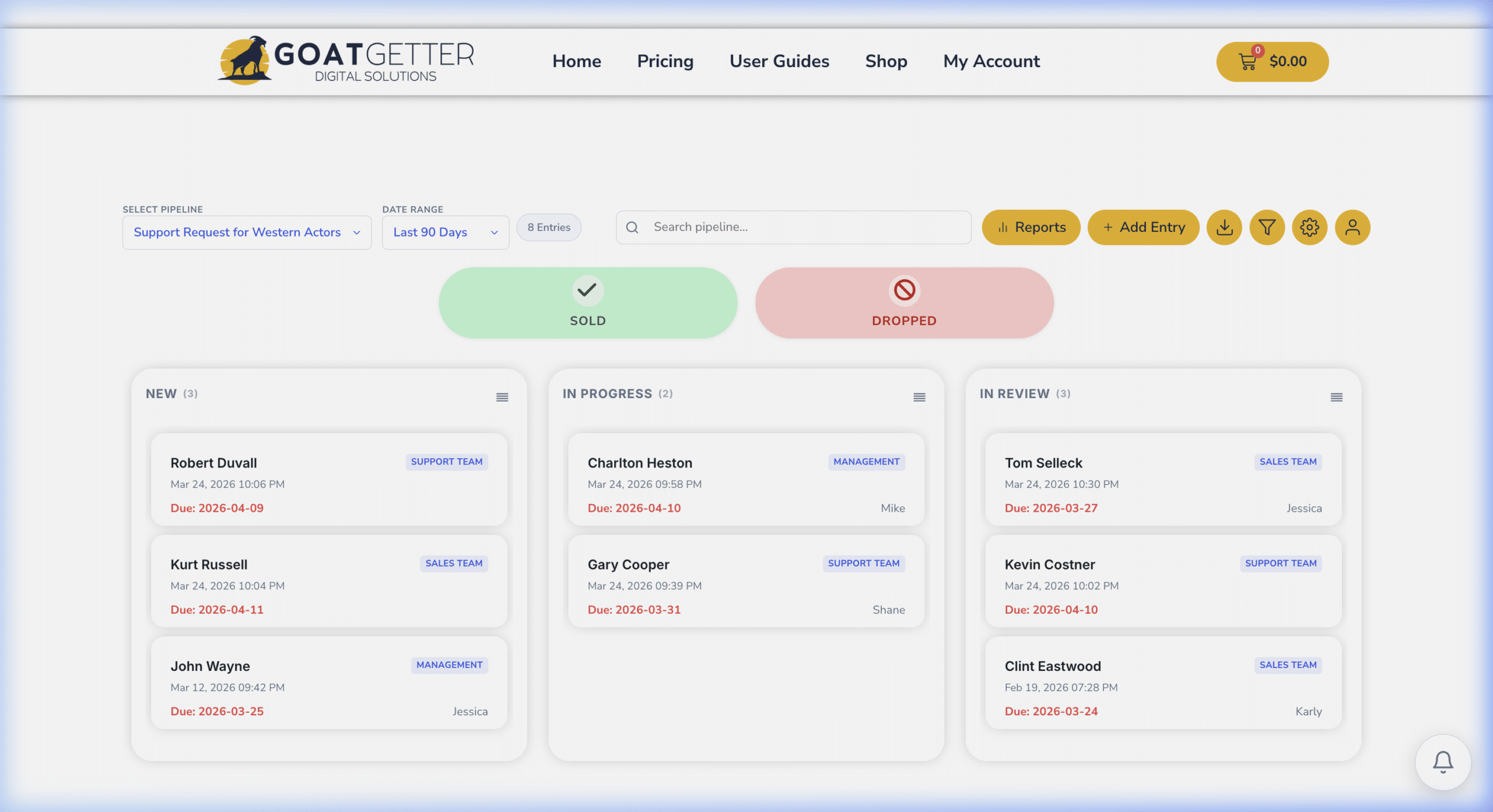Click the Dropped prohibited-sign drop zone
The width and height of the screenshot is (1493, 812).
pos(904,303)
